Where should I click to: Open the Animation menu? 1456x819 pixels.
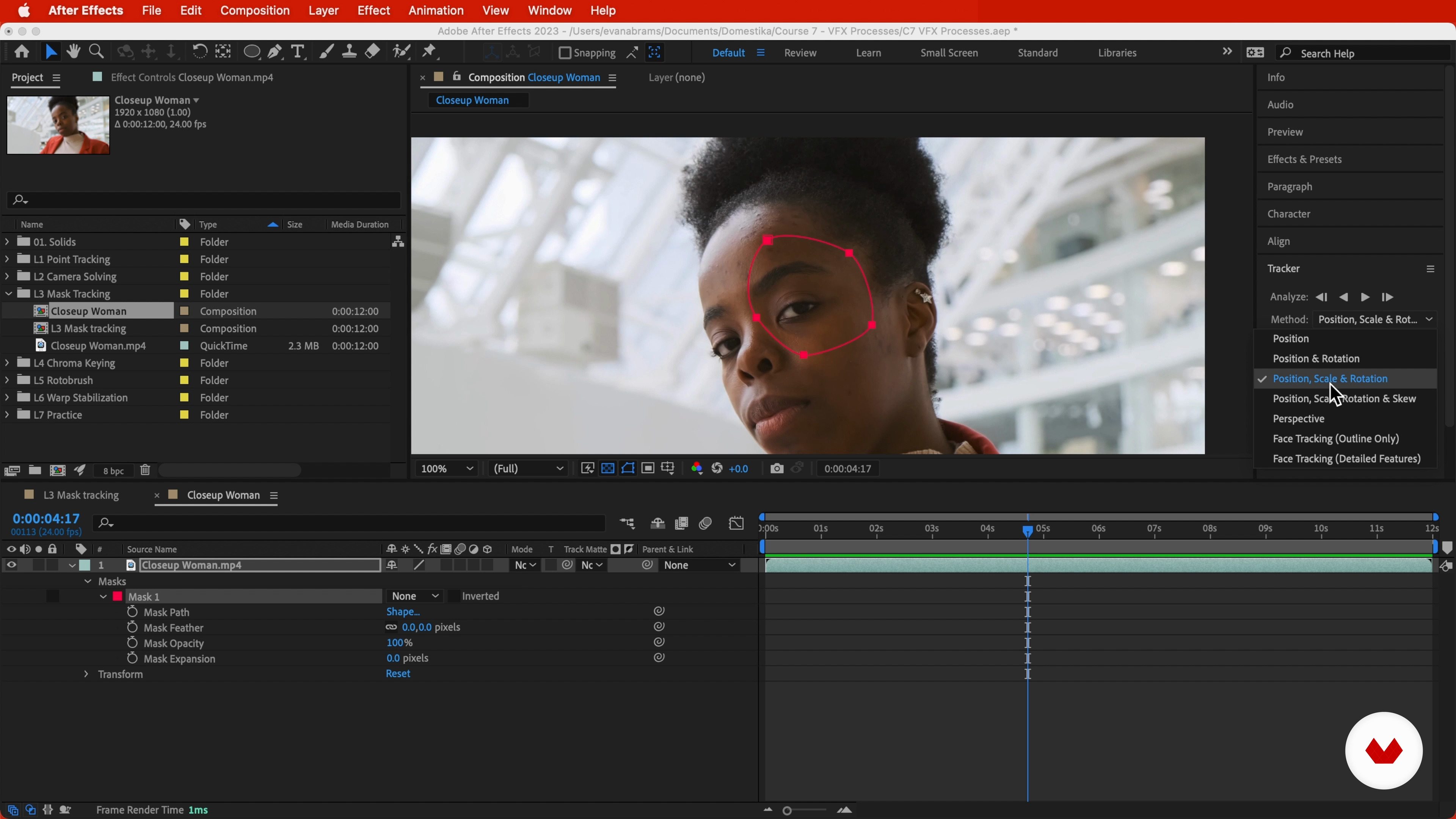point(436,11)
